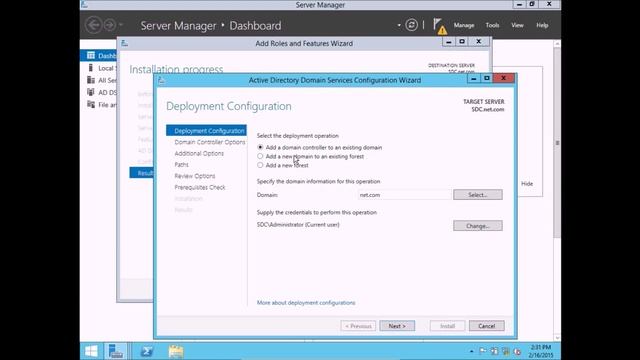Click the speaker icon in system tray
The image size is (640, 360).
point(517,351)
